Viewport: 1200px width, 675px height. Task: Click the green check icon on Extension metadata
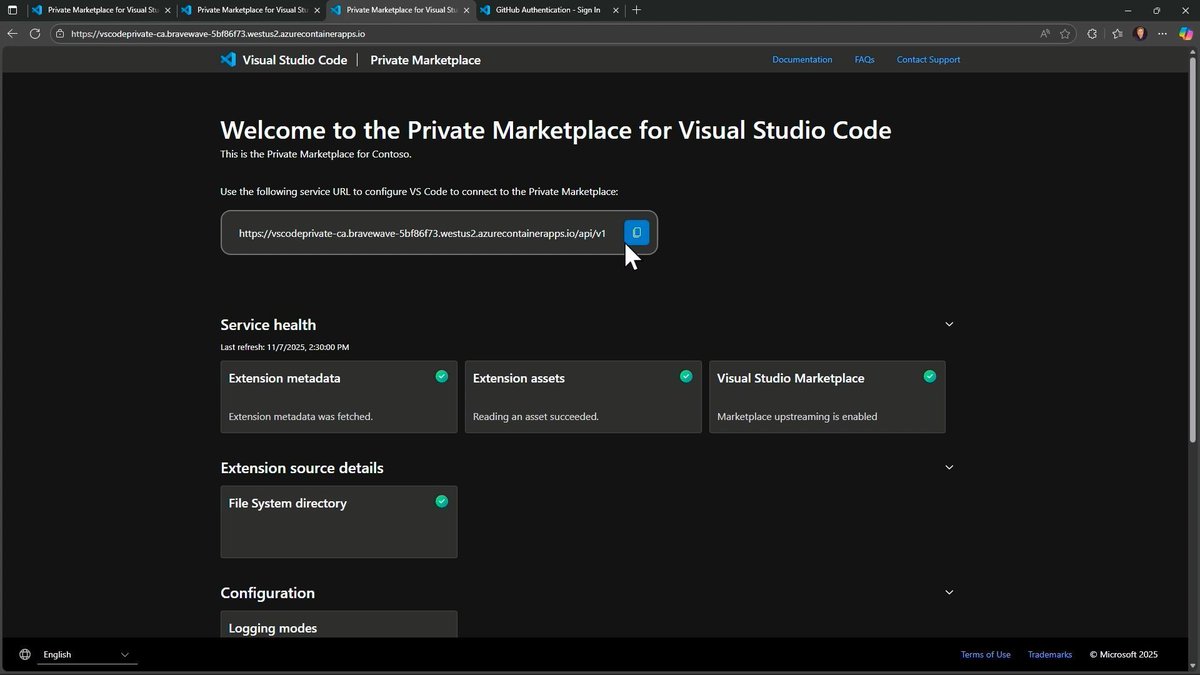click(x=441, y=376)
